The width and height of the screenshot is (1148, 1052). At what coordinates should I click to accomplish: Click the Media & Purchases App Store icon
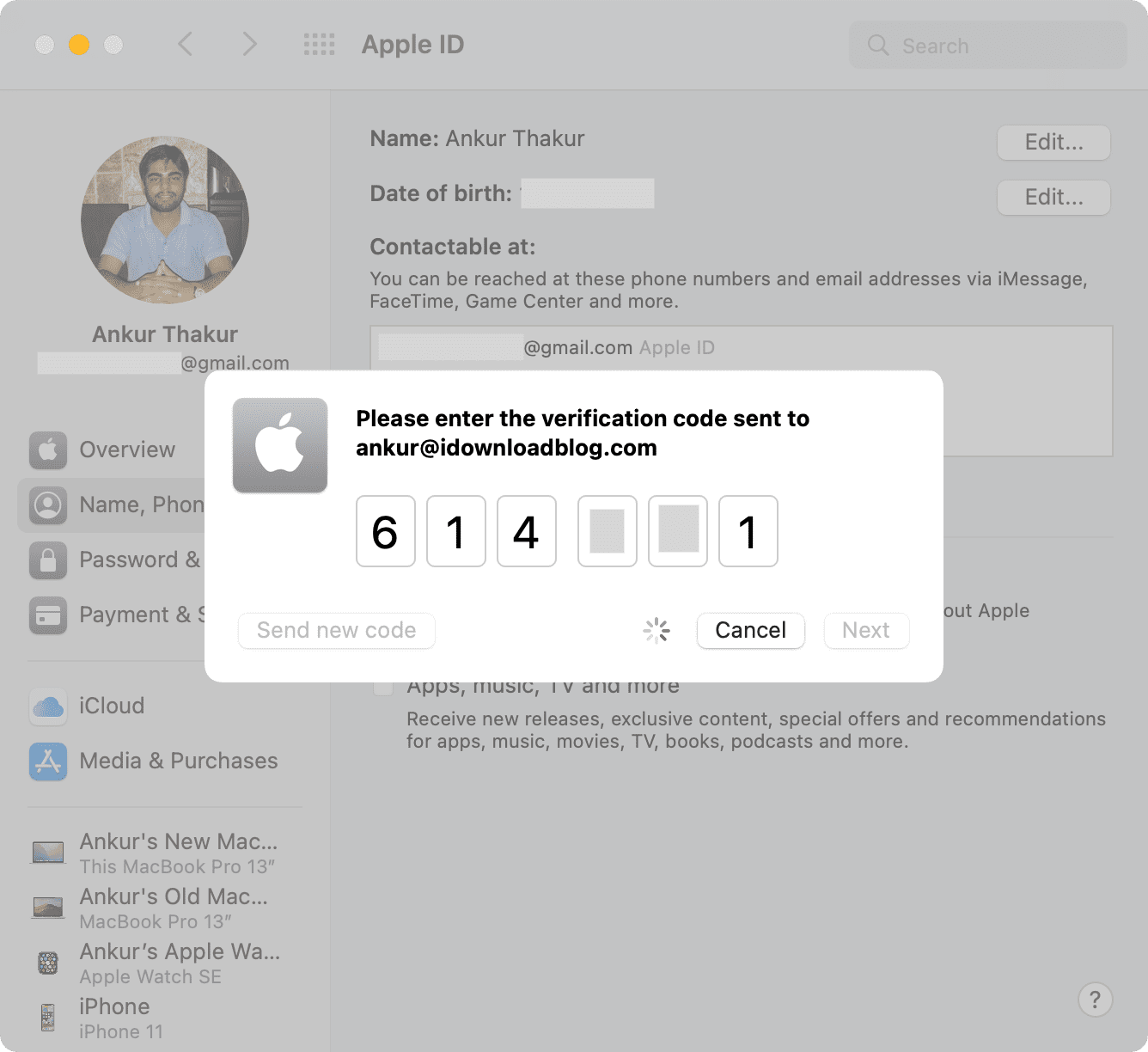48,761
